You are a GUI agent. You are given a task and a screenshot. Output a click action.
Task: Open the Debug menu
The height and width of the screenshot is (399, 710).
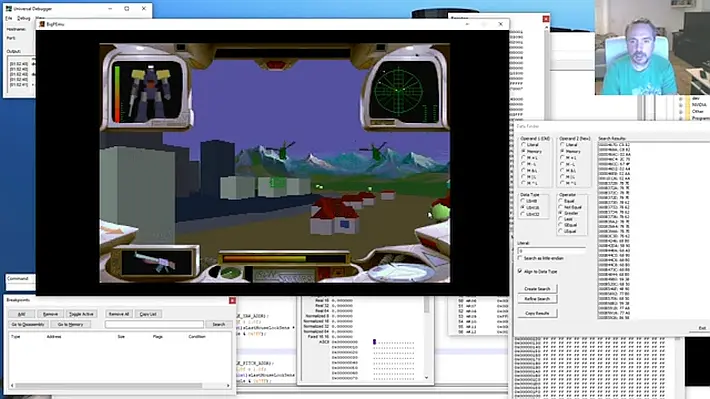pos(24,18)
